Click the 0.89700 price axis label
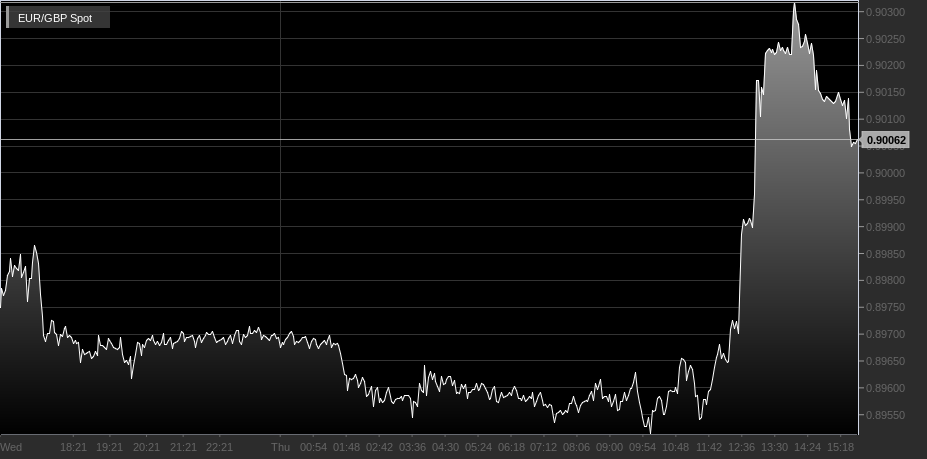 tap(885, 334)
